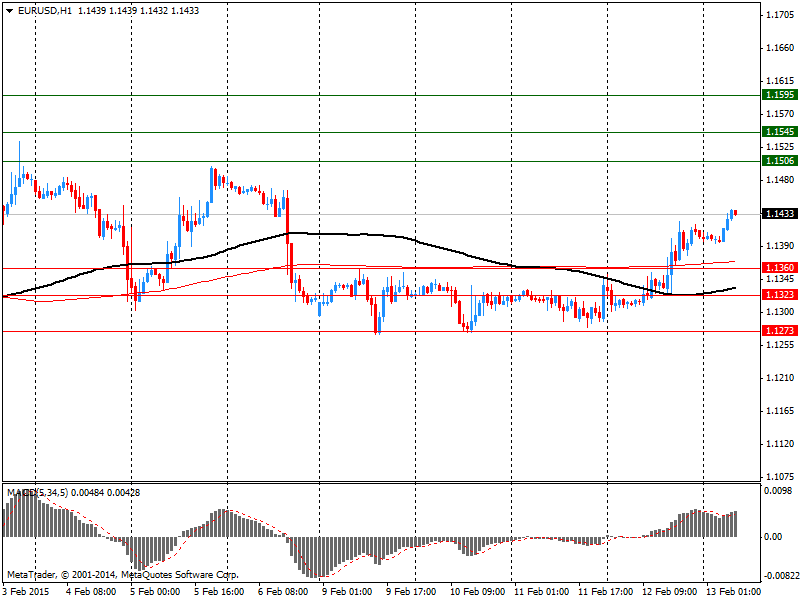Select the 1.1506 green level label
800x600 pixels.
click(780, 161)
